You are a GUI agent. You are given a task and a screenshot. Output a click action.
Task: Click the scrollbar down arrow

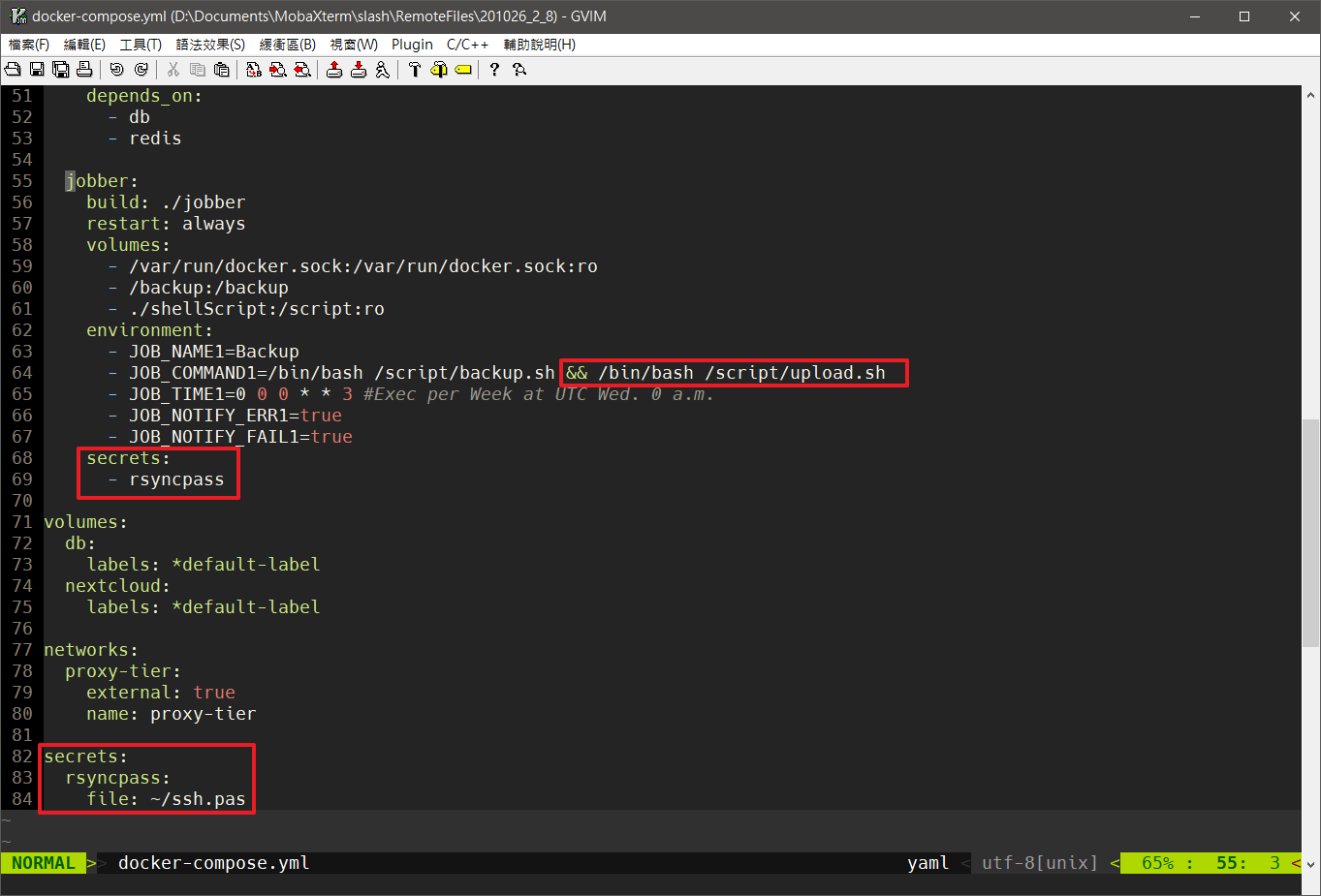[1310, 864]
